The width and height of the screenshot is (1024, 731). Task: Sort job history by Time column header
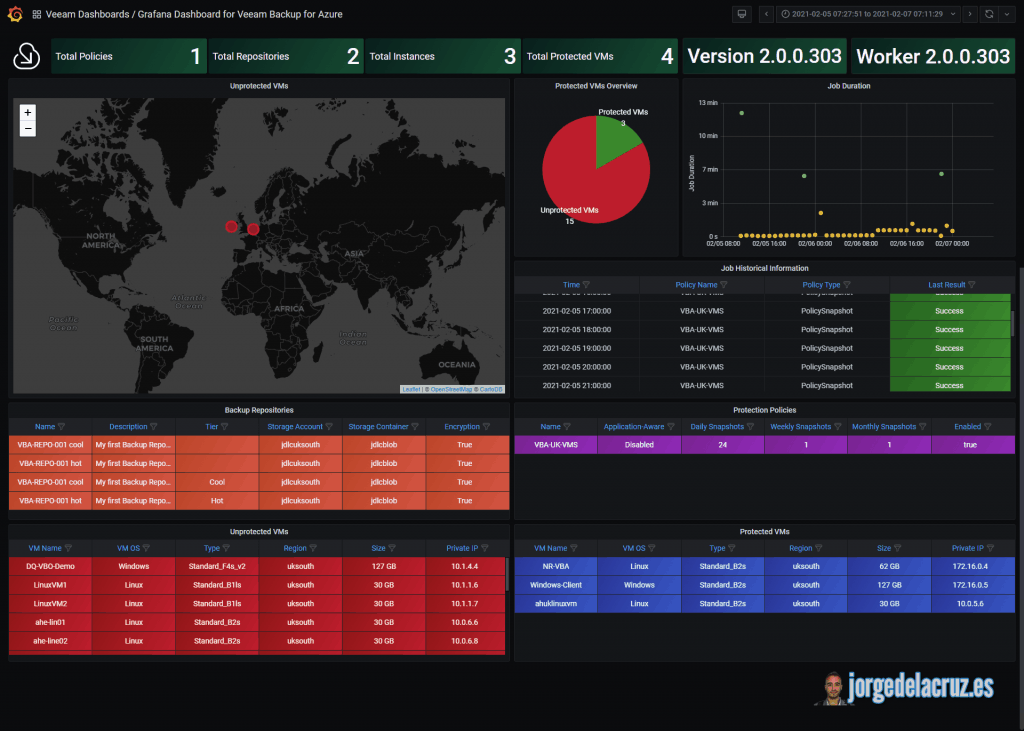point(571,285)
